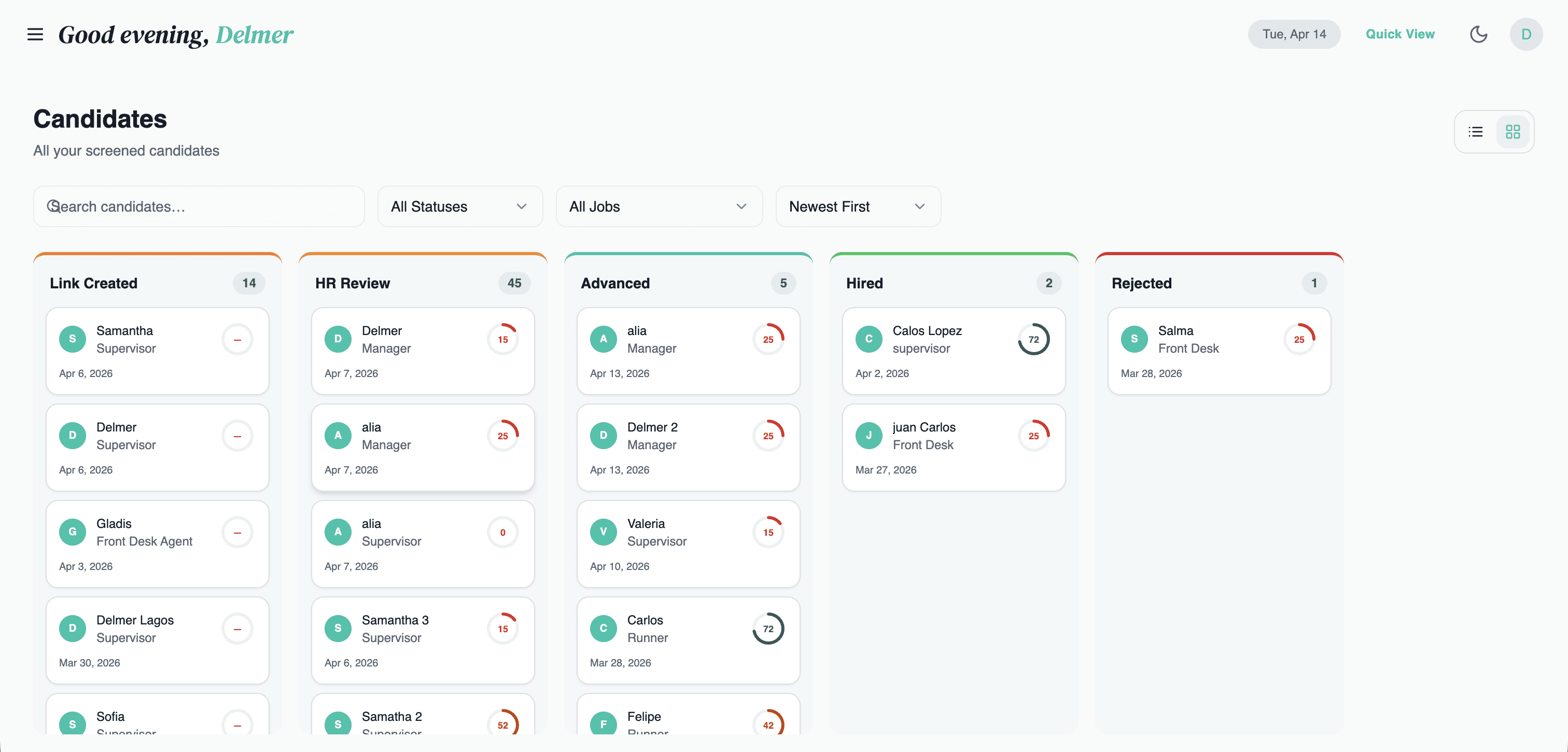1568x752 pixels.
Task: Click Salma's green avatar icon
Action: 1133,339
